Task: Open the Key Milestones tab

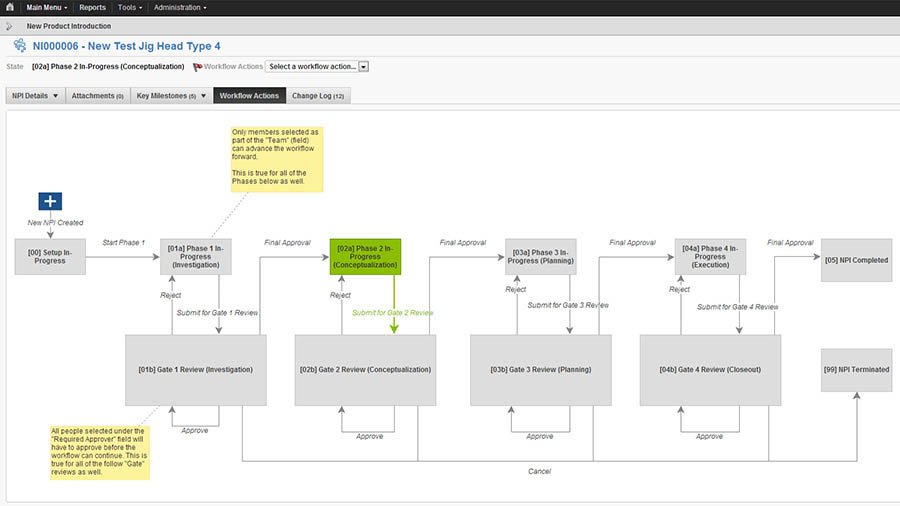Action: (x=171, y=96)
